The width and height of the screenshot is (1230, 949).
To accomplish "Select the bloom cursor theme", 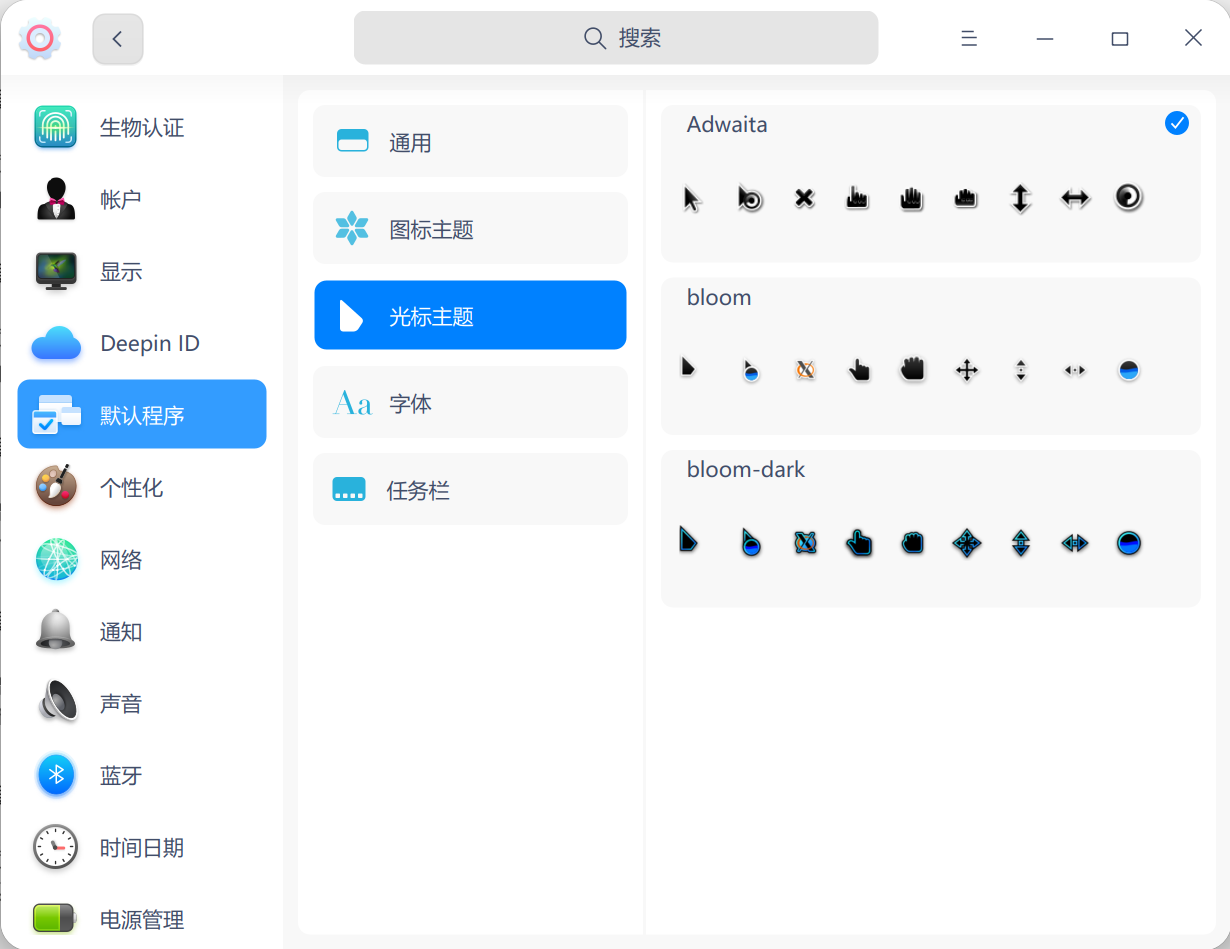I will [x=930, y=356].
